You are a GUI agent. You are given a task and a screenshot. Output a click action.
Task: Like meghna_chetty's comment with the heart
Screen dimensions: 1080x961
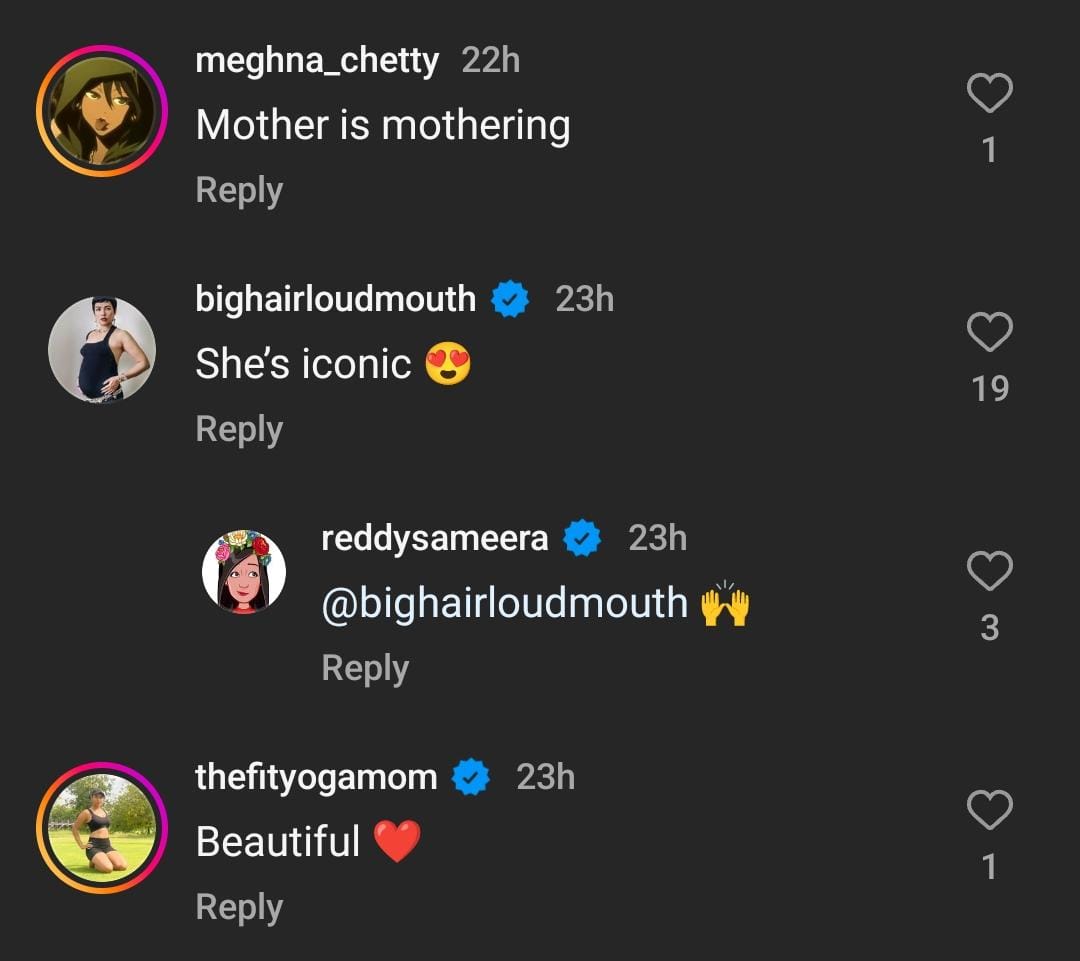tap(989, 95)
